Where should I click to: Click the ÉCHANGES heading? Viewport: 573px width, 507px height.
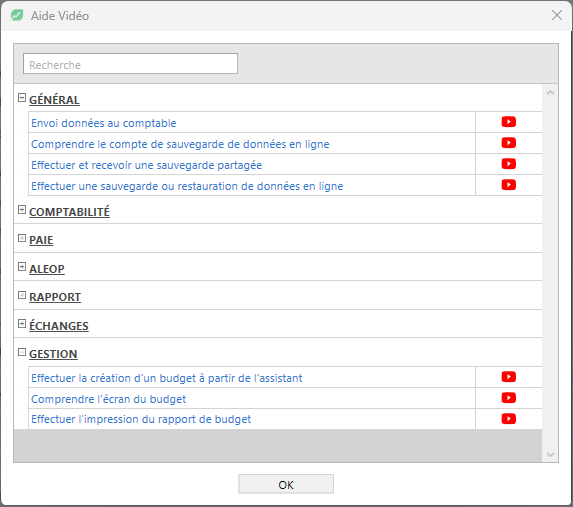(x=59, y=325)
